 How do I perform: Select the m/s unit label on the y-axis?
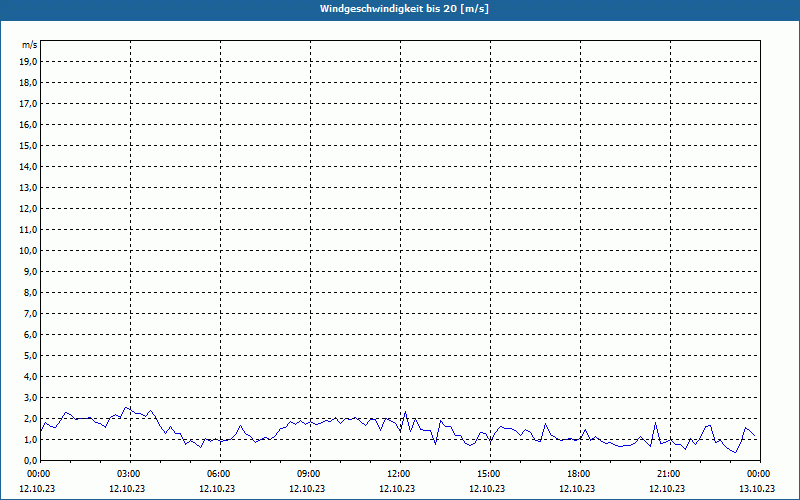[x=30, y=45]
